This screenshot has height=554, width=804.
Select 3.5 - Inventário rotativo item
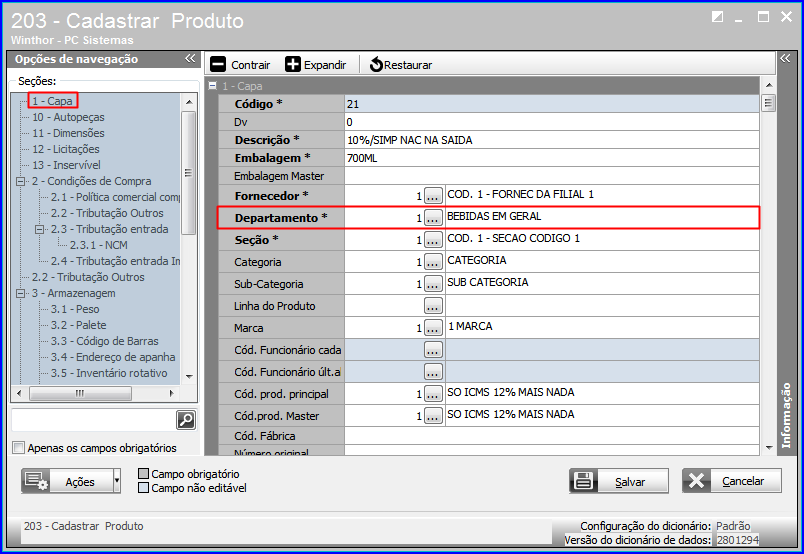pos(109,373)
